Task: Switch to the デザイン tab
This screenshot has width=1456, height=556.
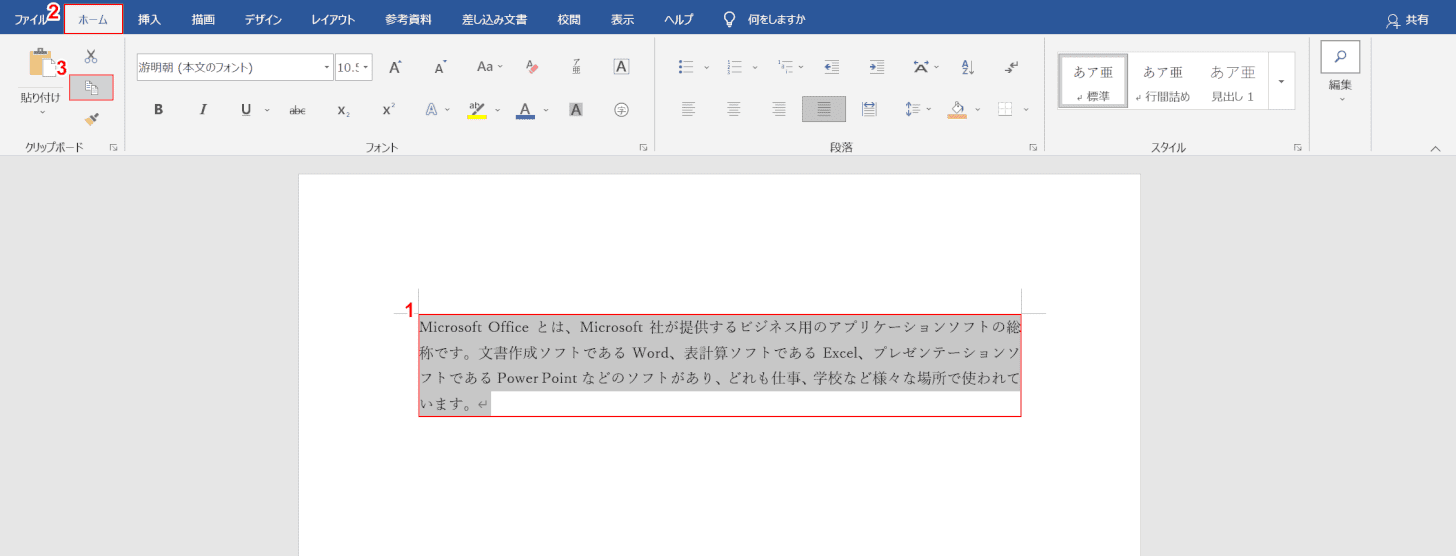Action: point(263,19)
